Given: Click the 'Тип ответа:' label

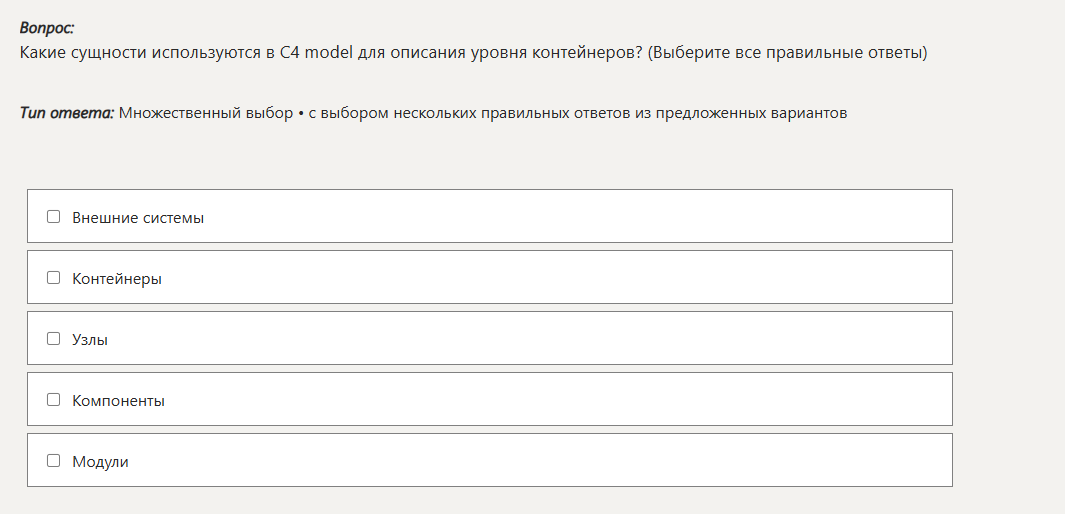Looking at the screenshot, I should 67,113.
